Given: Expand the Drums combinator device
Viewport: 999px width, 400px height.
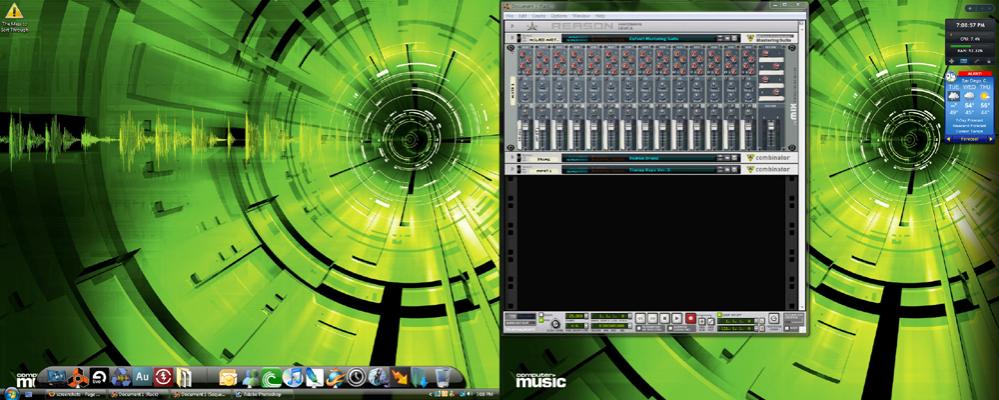Looking at the screenshot, I should click(x=512, y=158).
